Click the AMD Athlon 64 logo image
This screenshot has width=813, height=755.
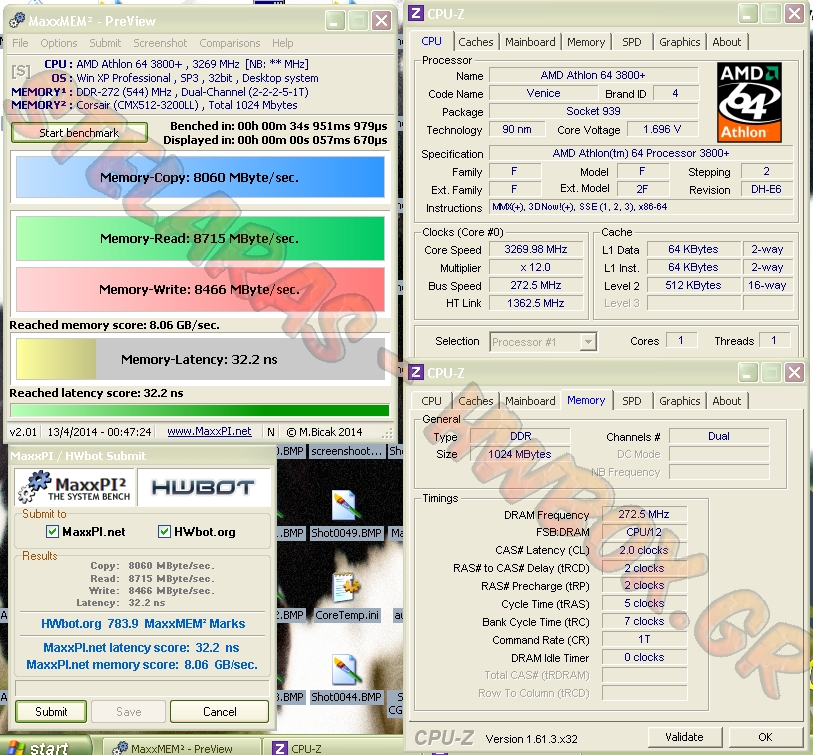tap(749, 103)
